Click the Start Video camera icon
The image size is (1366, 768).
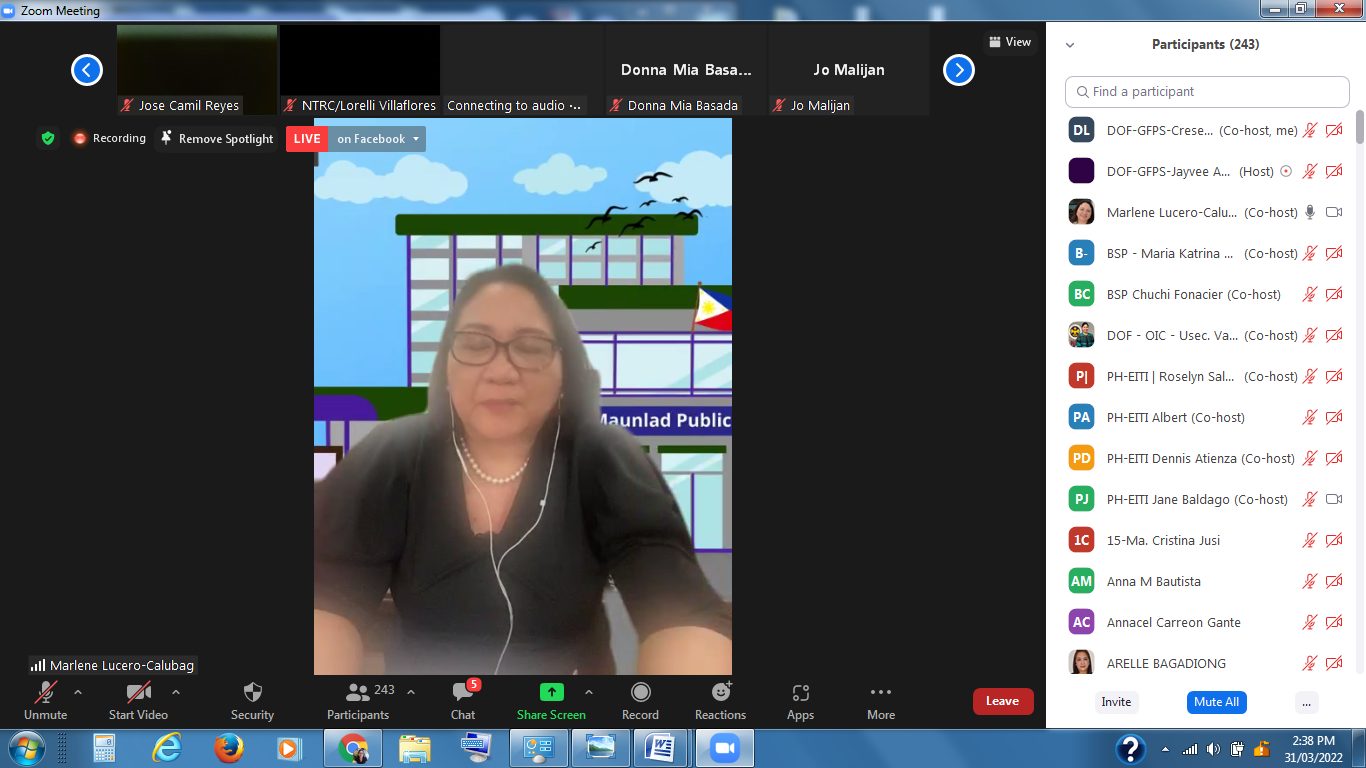[138, 692]
